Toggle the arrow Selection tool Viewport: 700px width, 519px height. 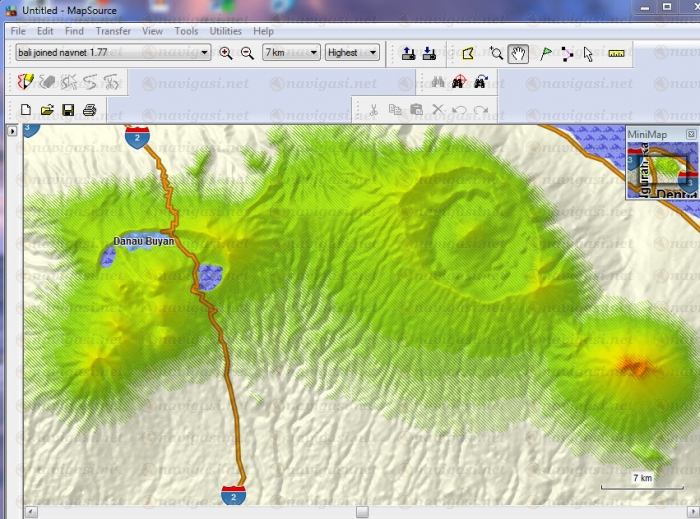pos(588,53)
